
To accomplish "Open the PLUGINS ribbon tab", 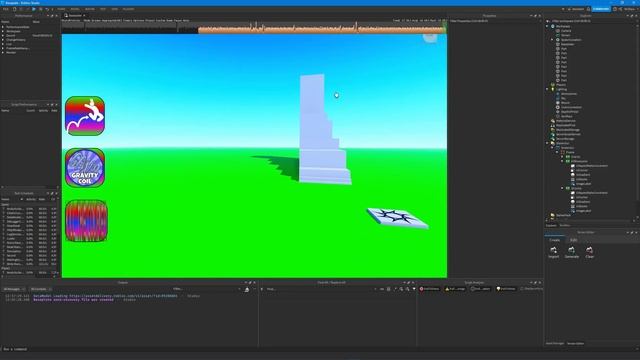I will pyautogui.click(x=128, y=9).
